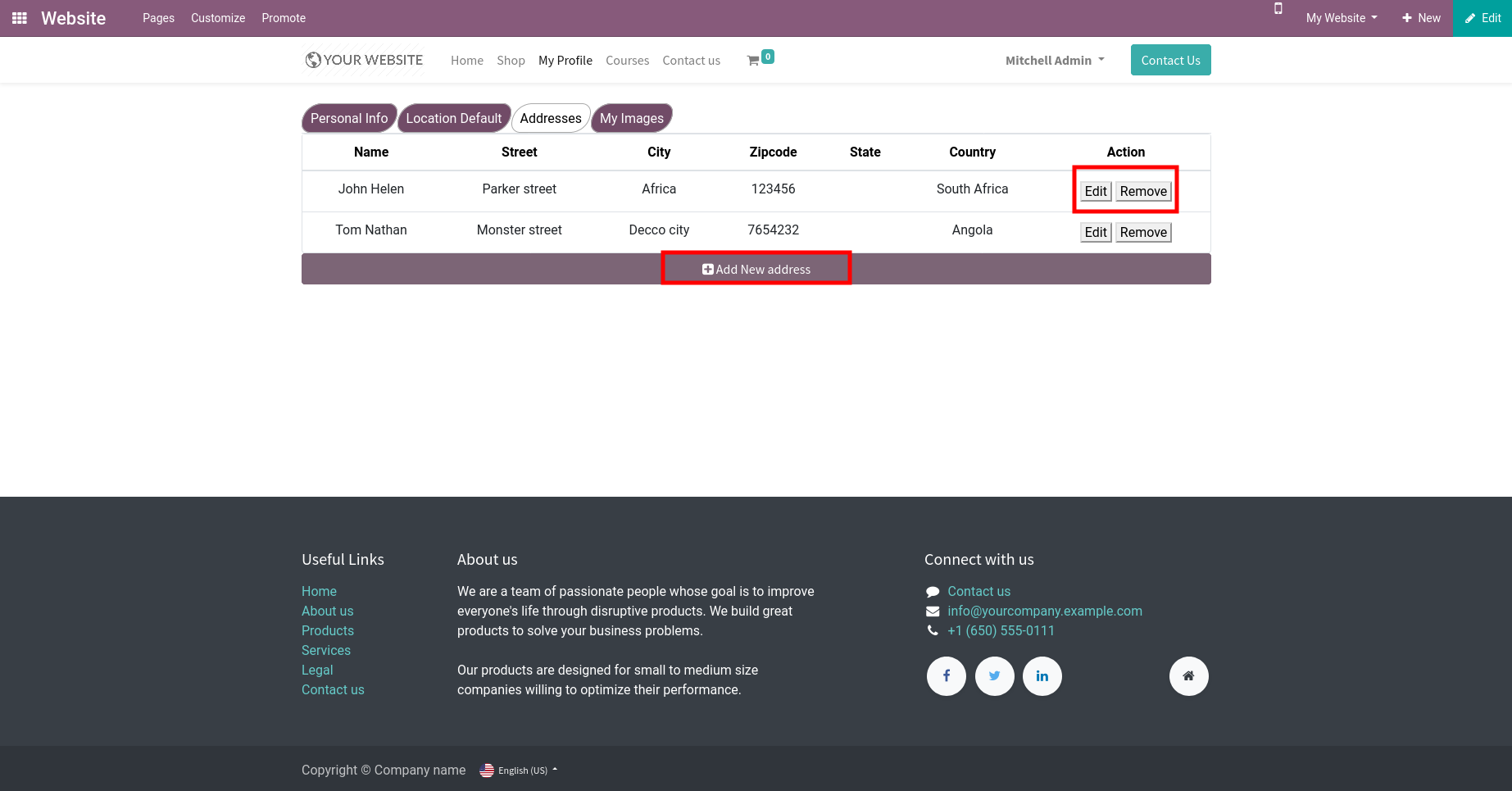Click the Monster street cell

click(x=520, y=230)
